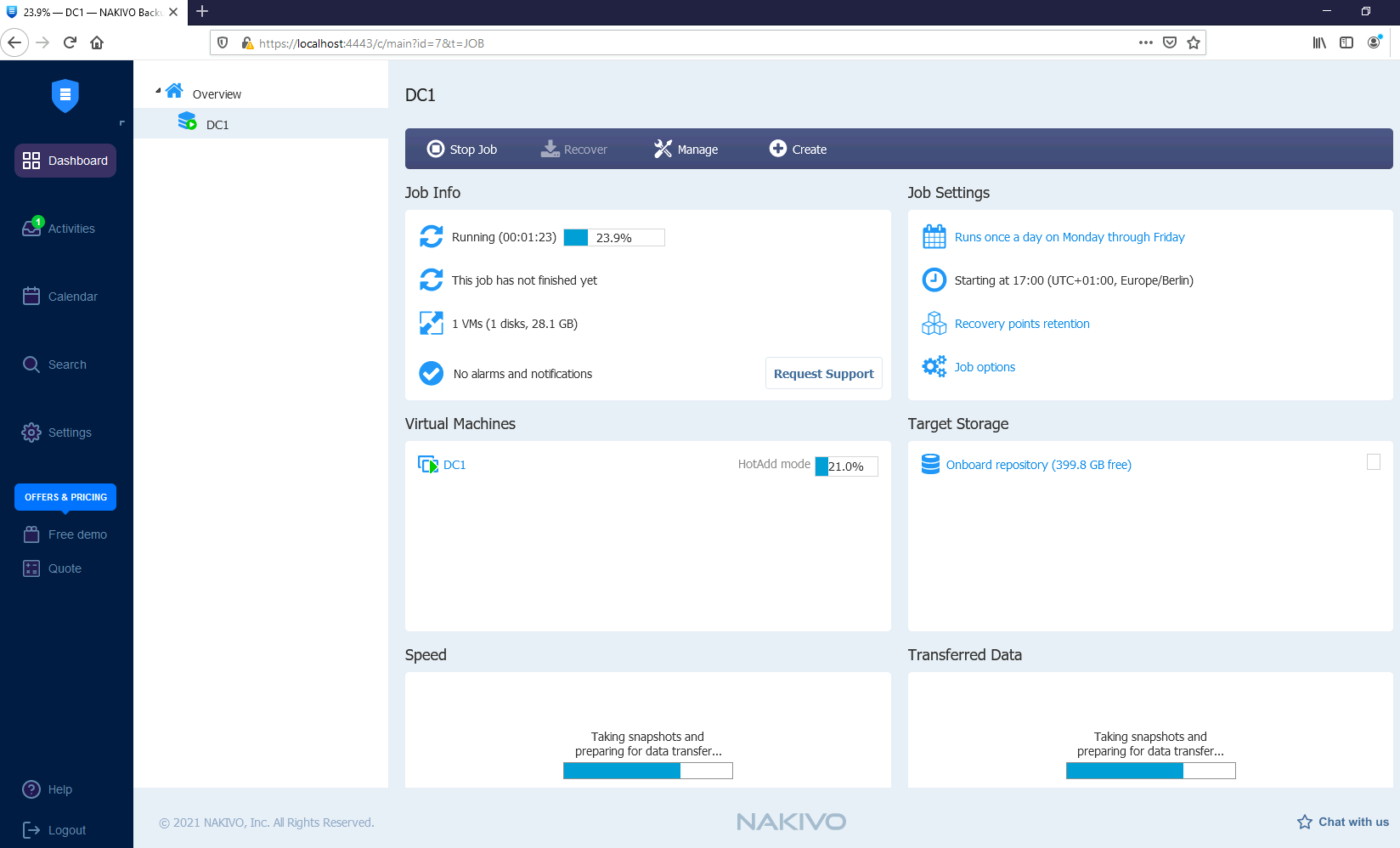Open Chat with us
Image resolution: width=1400 pixels, height=848 pixels.
(x=1343, y=822)
